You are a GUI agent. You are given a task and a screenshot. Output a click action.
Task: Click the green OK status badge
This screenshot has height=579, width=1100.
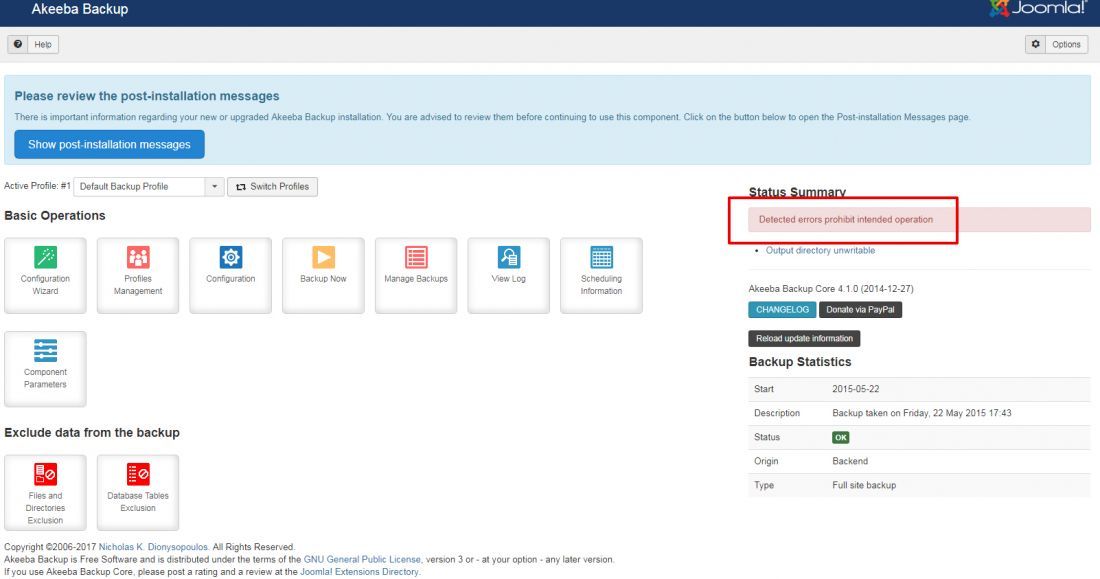(840, 437)
